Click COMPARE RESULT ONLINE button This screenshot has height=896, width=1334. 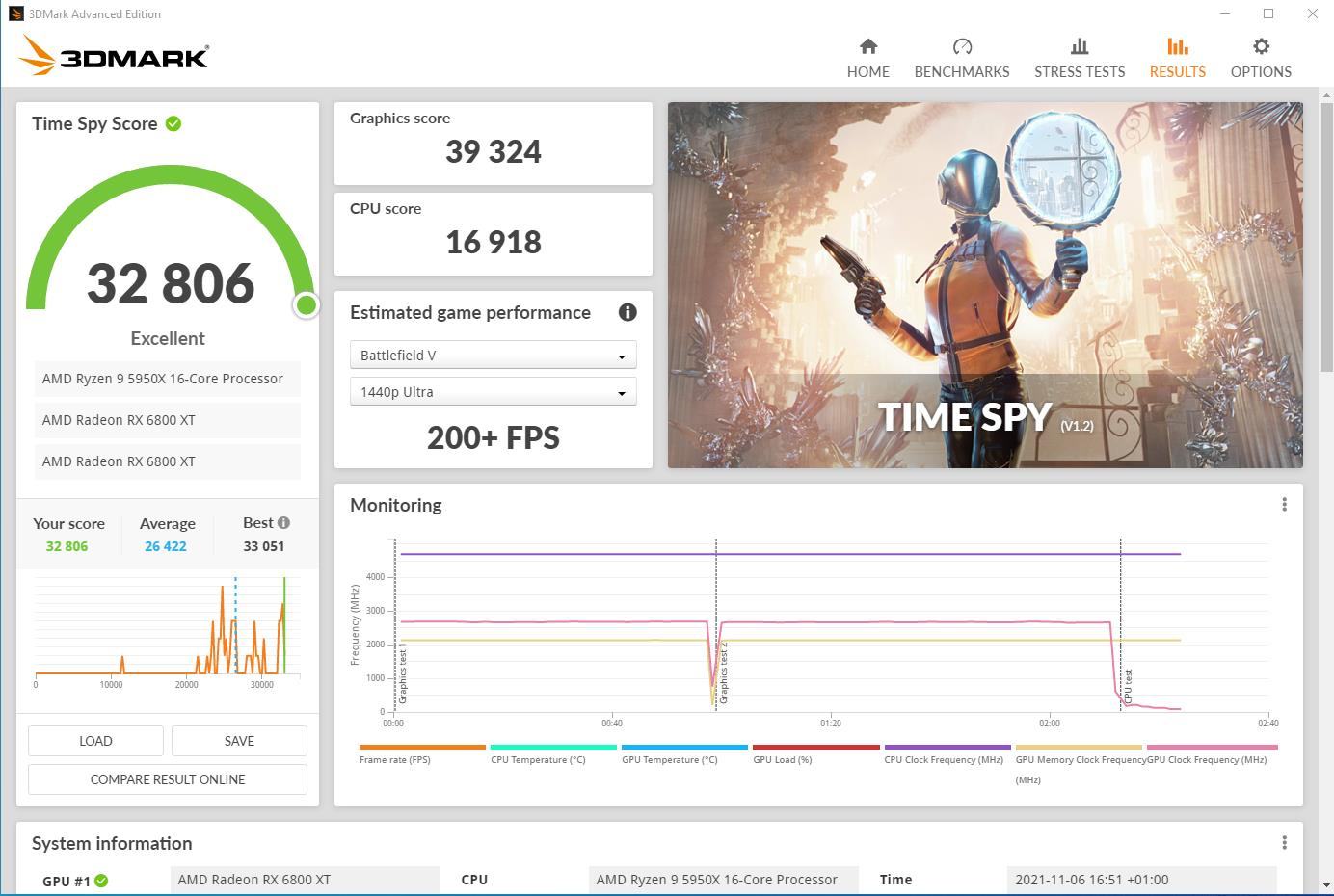pyautogui.click(x=168, y=779)
